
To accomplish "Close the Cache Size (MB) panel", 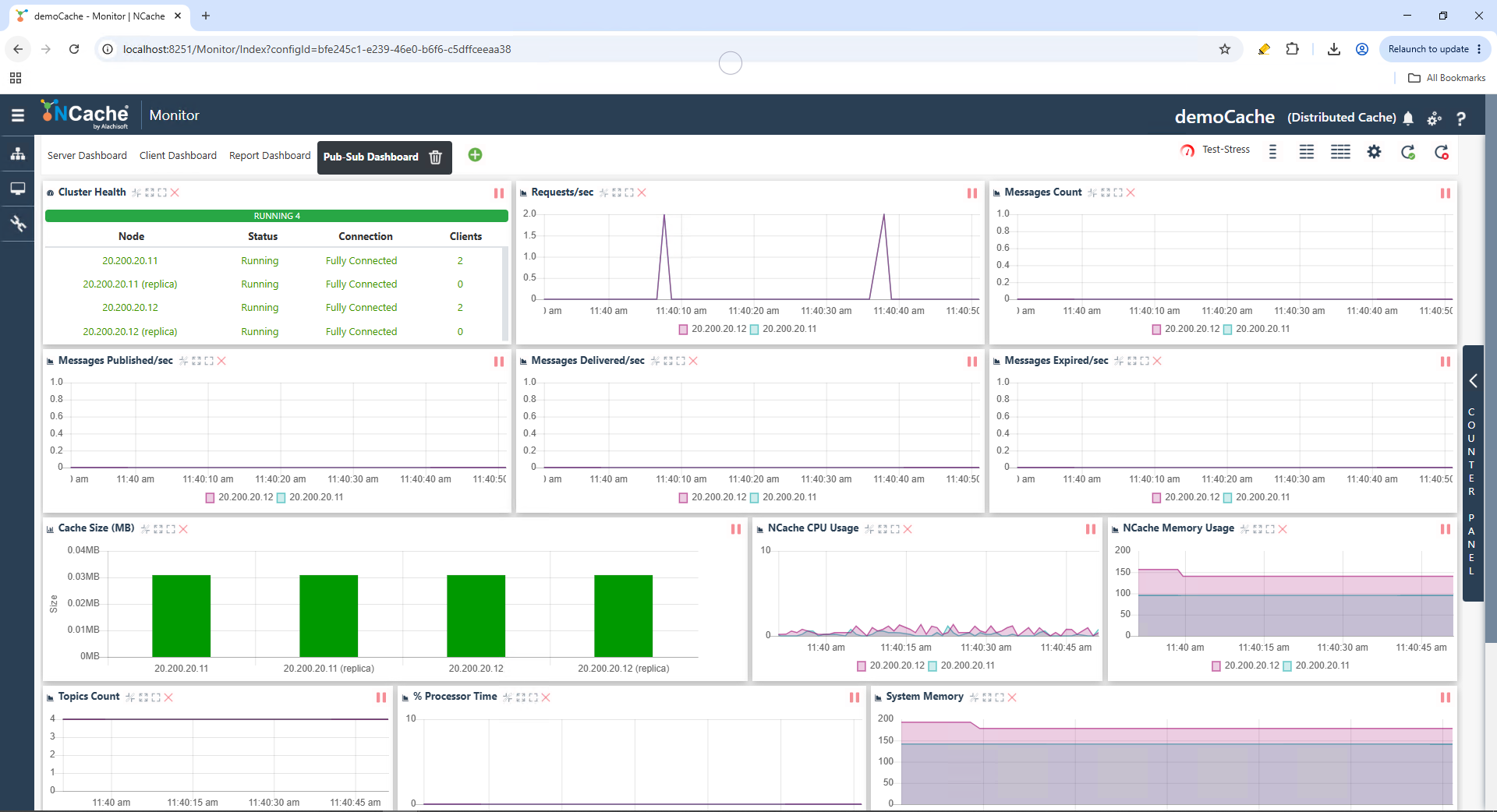I will pos(183,529).
